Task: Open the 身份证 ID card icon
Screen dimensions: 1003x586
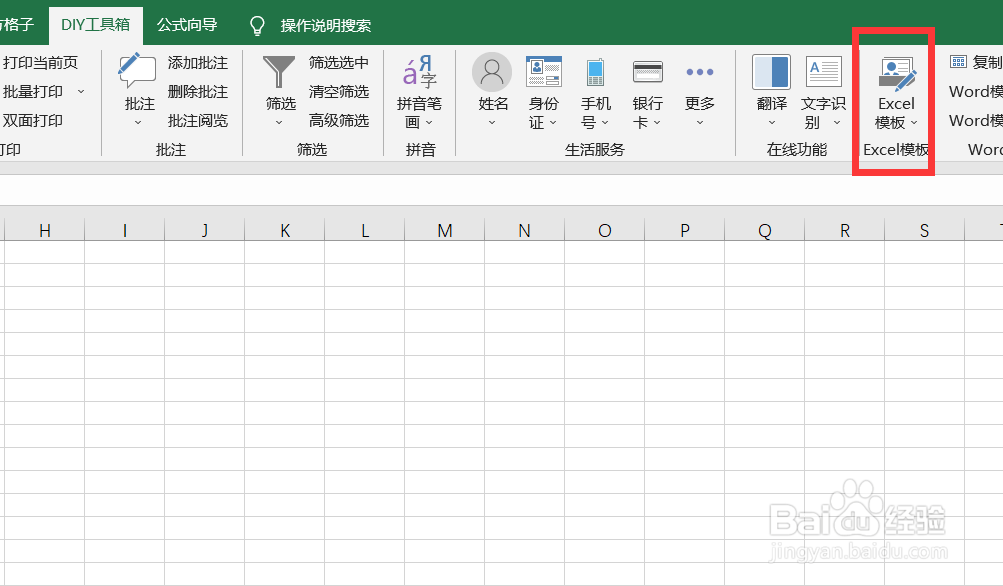Action: pyautogui.click(x=544, y=72)
